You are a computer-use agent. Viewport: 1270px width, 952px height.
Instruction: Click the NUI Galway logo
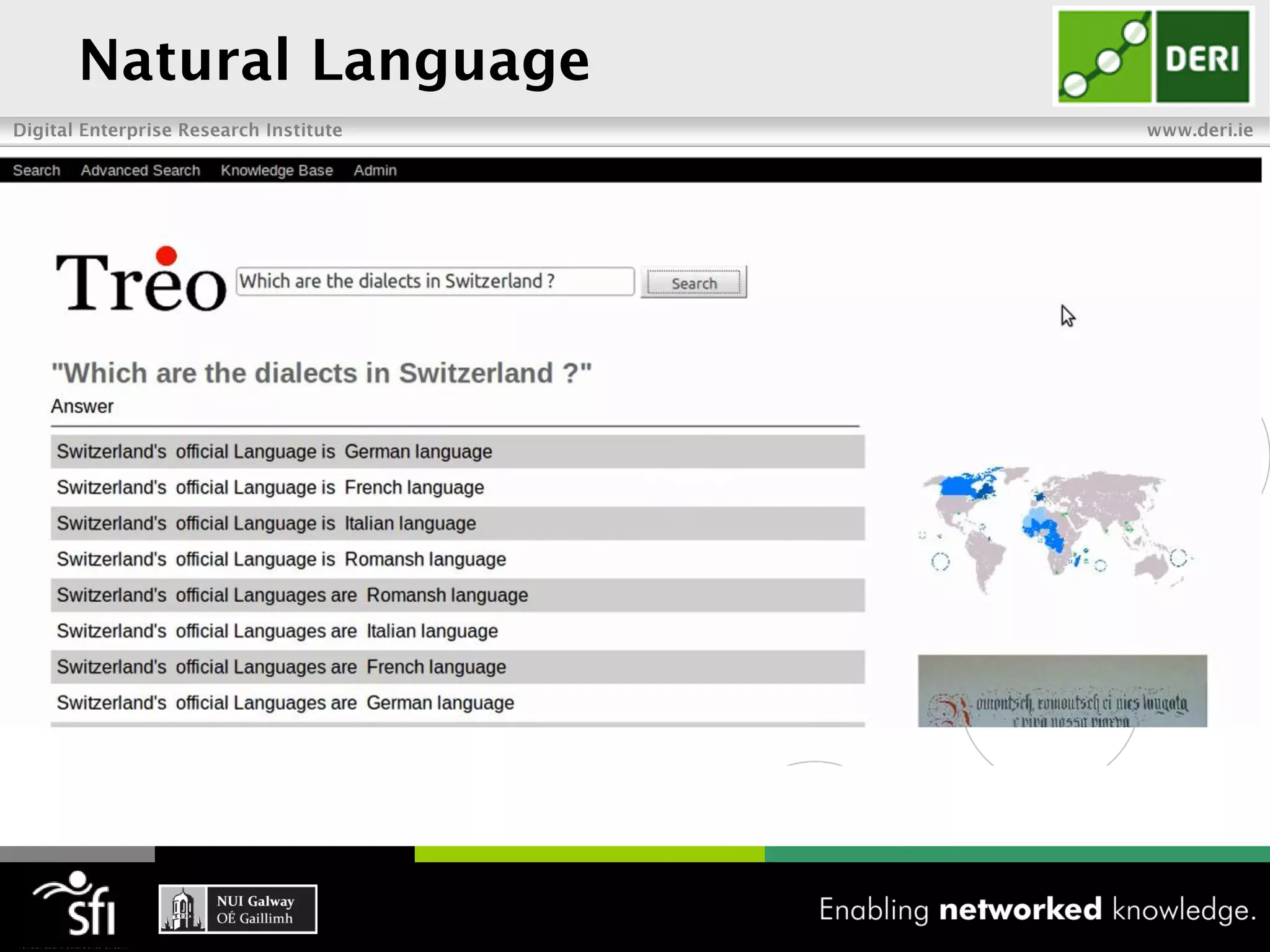tap(238, 909)
